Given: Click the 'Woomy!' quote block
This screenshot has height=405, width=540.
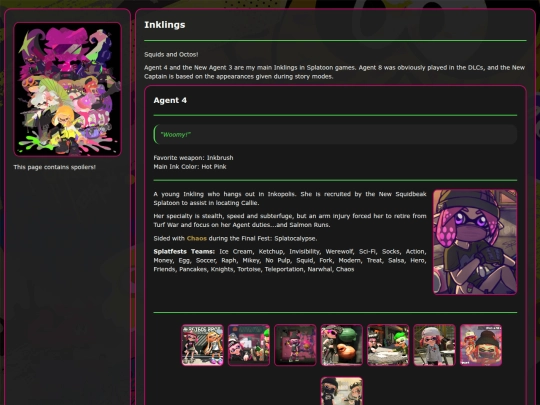Looking at the screenshot, I should point(335,135).
